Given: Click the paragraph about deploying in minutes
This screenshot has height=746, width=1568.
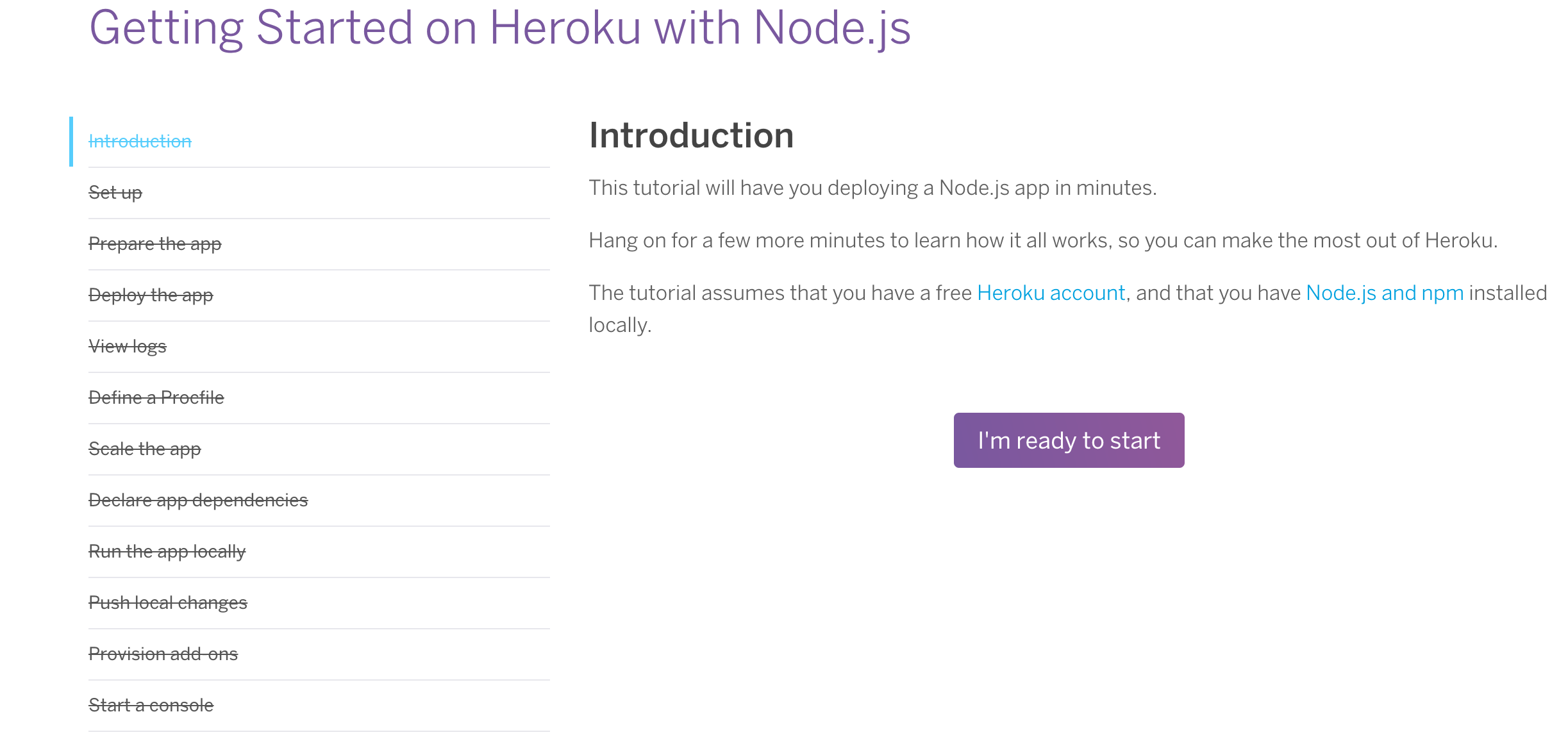Looking at the screenshot, I should click(x=872, y=188).
